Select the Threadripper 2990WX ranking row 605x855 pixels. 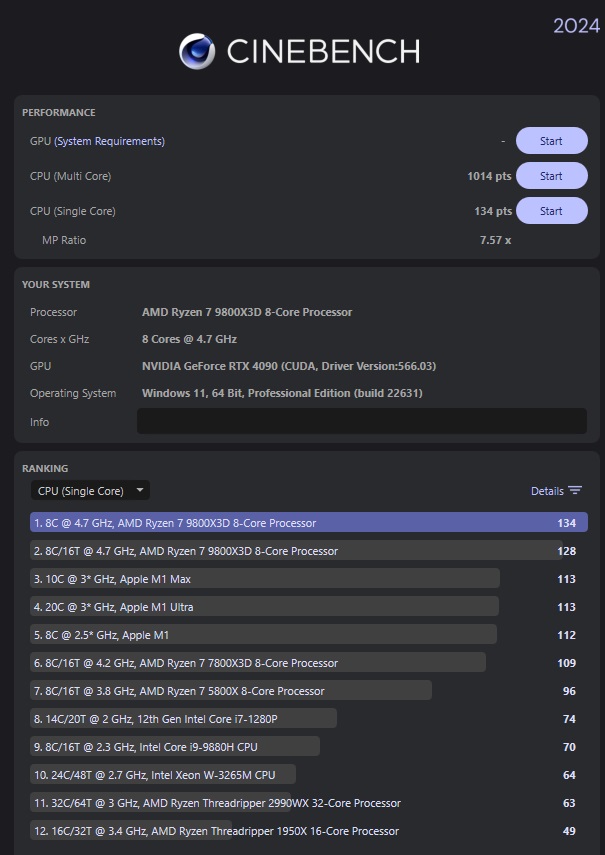309,803
